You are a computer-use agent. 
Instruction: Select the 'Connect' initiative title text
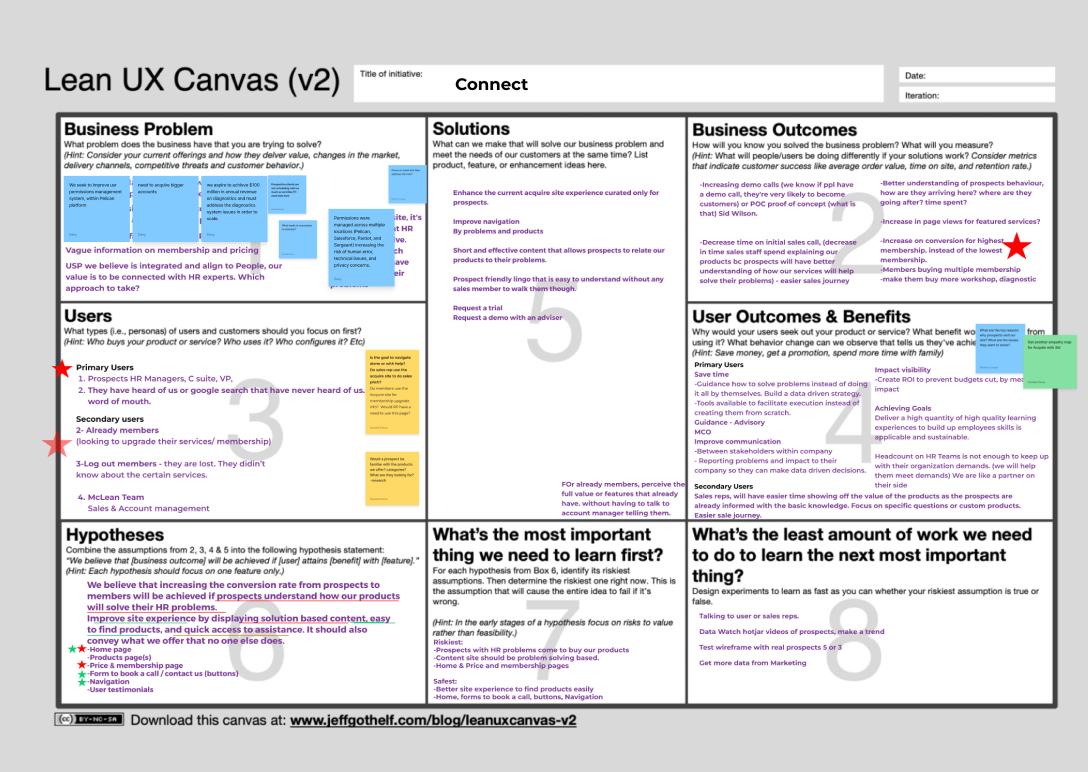[x=491, y=85]
